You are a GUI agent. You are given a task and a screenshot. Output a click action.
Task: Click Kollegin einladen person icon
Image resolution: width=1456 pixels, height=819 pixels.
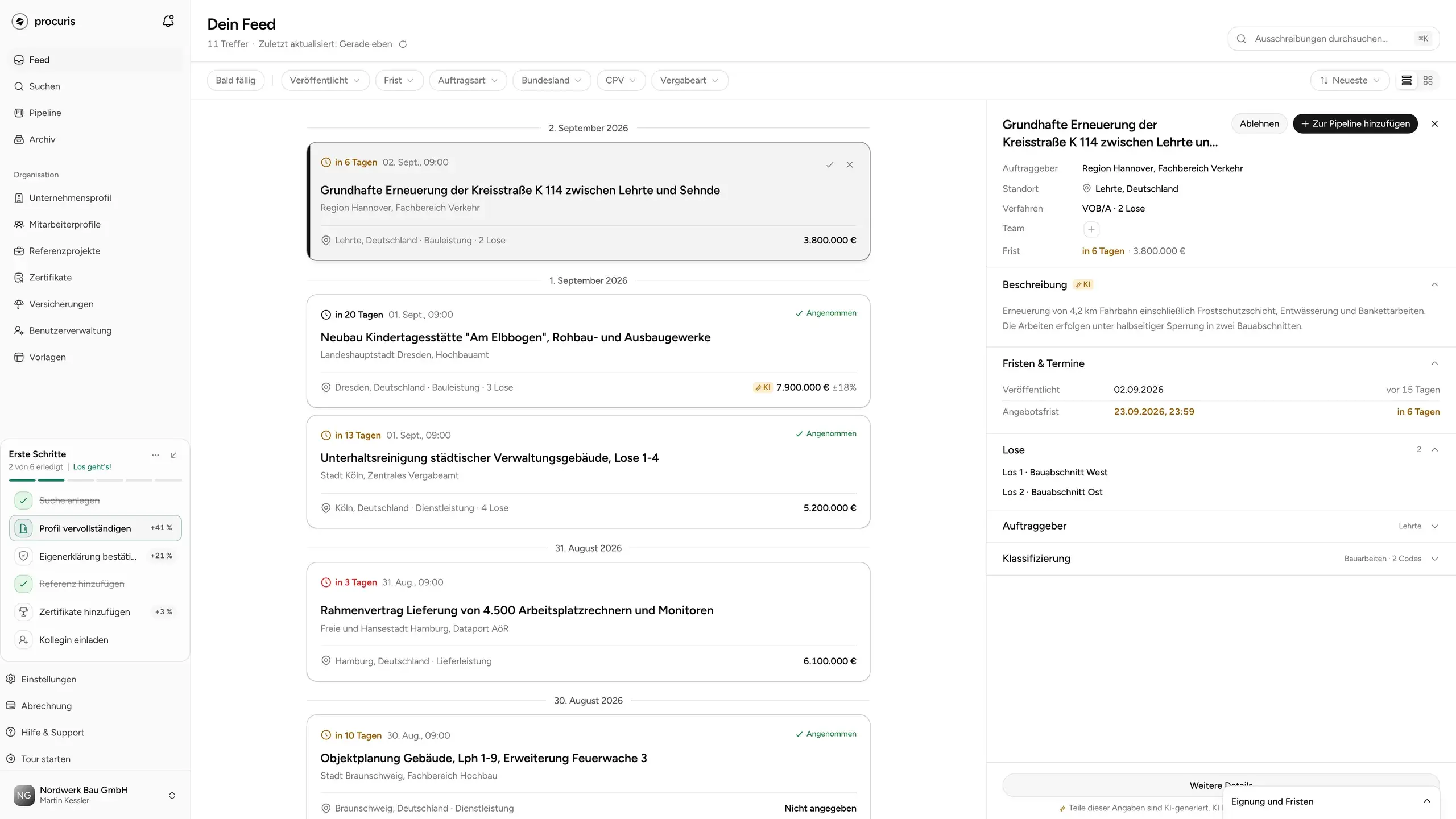coord(23,640)
